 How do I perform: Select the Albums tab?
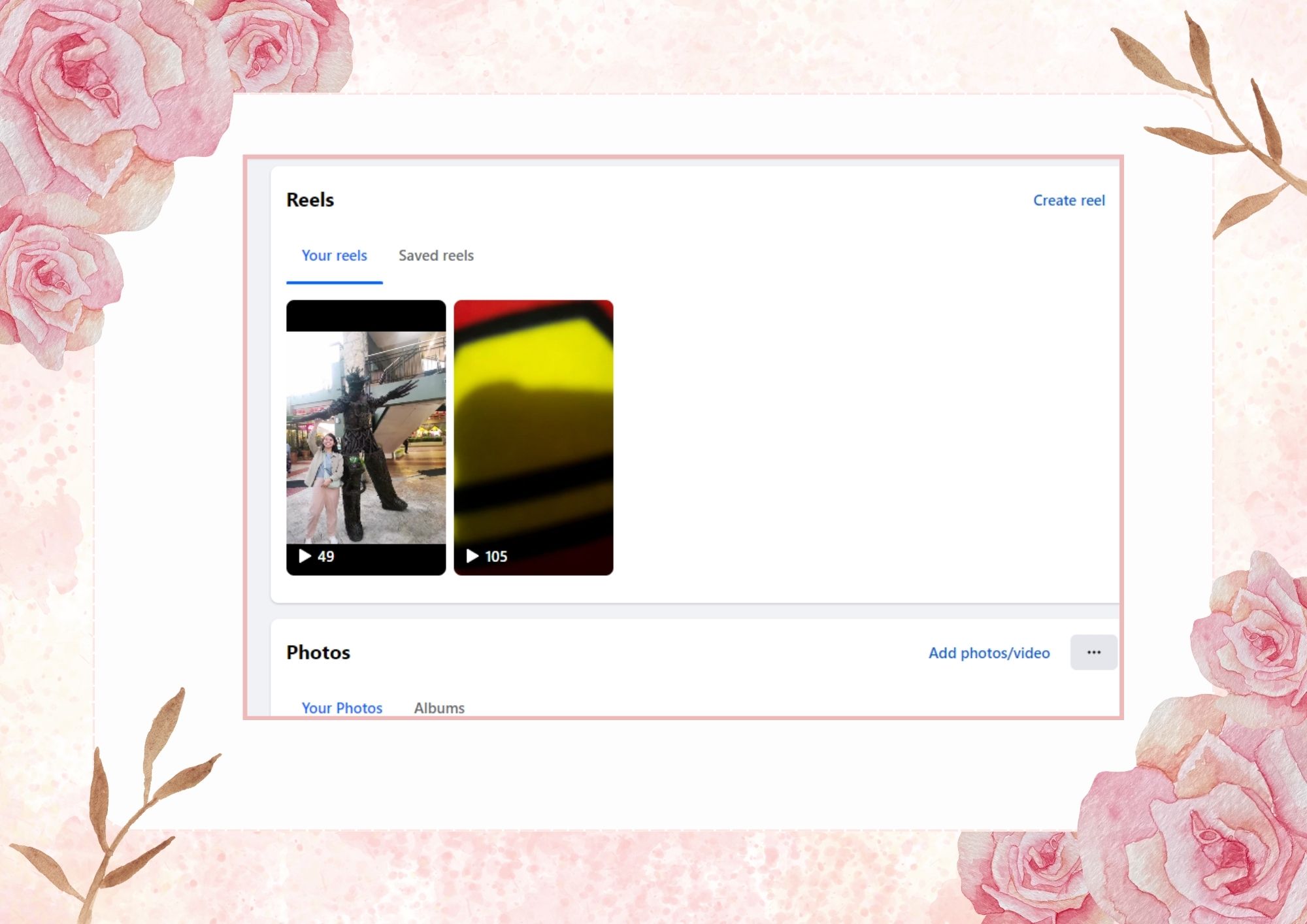click(439, 708)
